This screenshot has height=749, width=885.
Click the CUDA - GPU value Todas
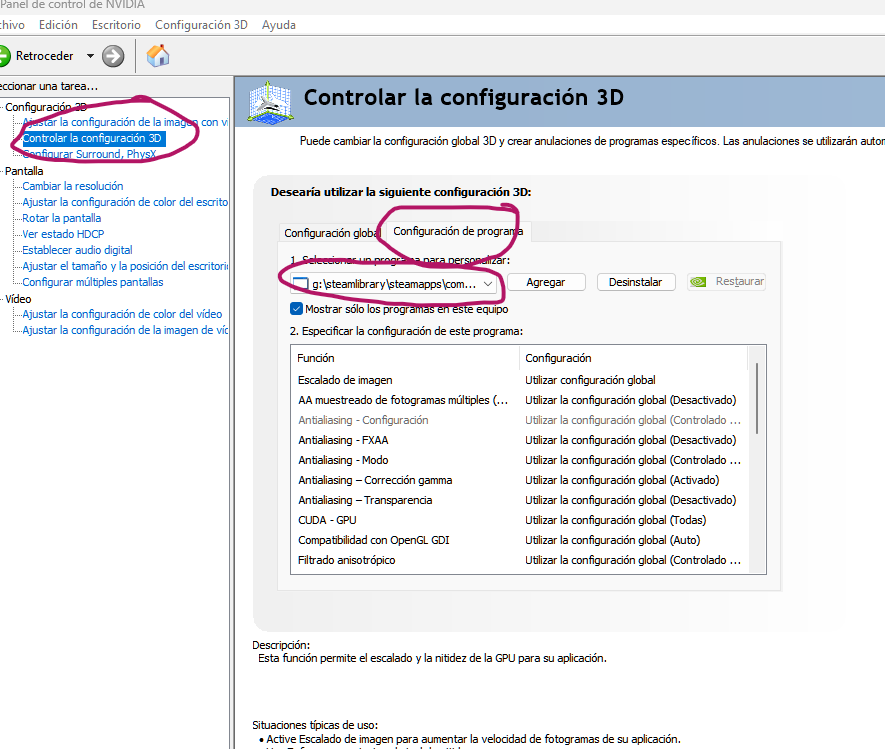click(616, 520)
